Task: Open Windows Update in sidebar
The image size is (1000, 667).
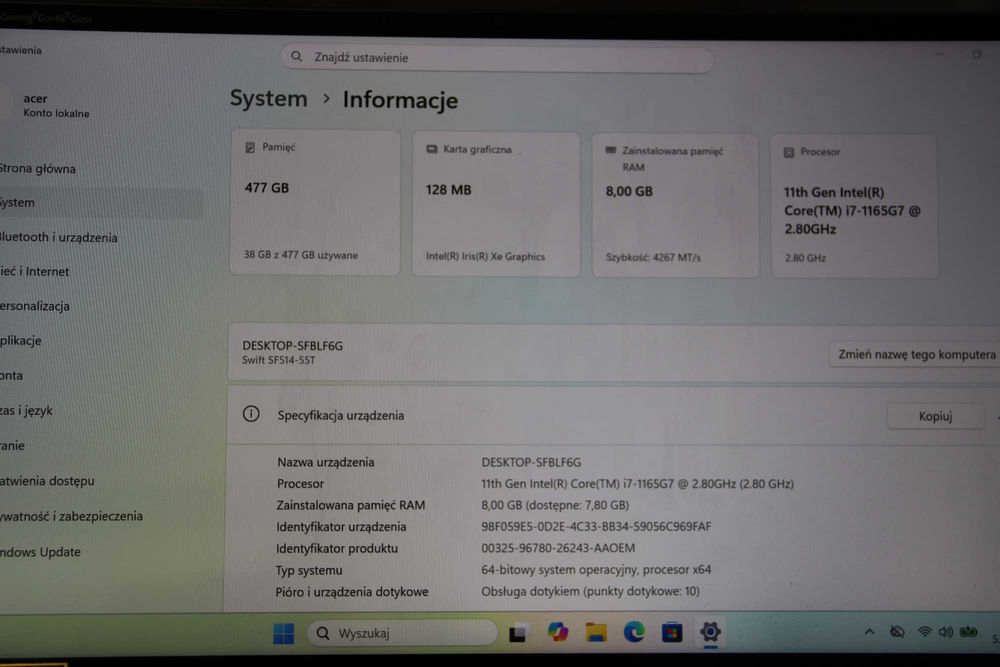Action: click(40, 552)
